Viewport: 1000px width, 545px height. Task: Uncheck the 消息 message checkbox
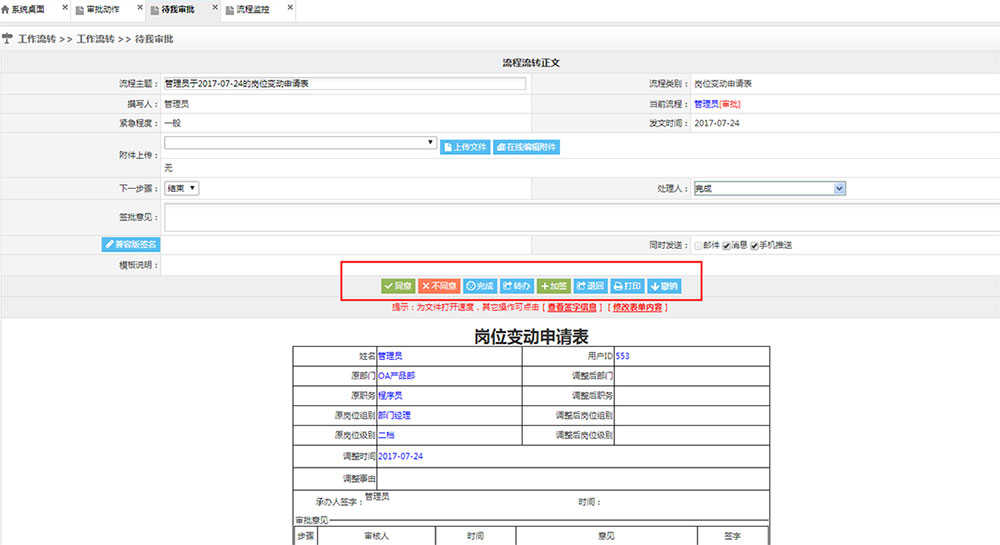click(x=727, y=245)
